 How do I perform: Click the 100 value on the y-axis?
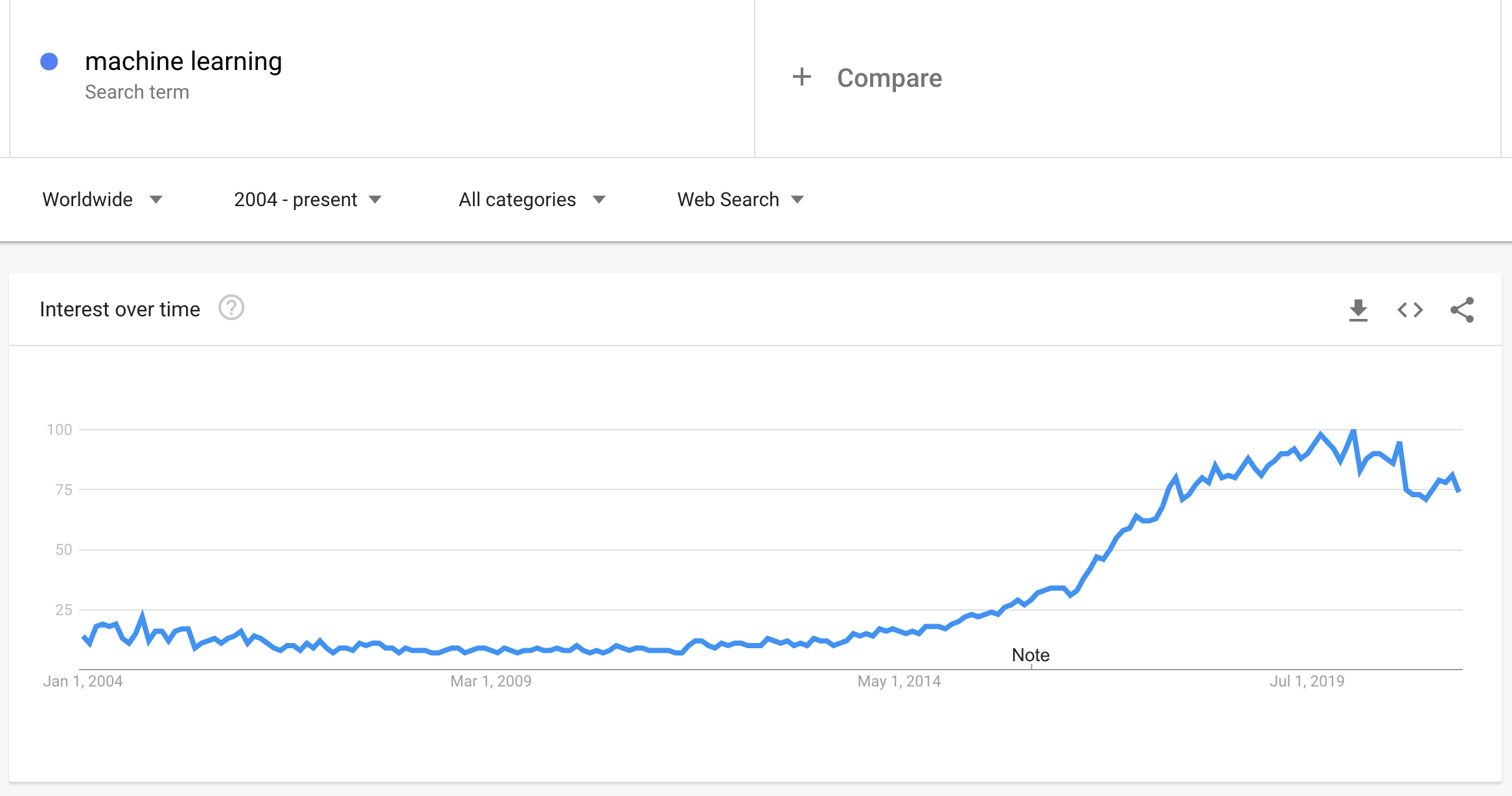coord(59,430)
